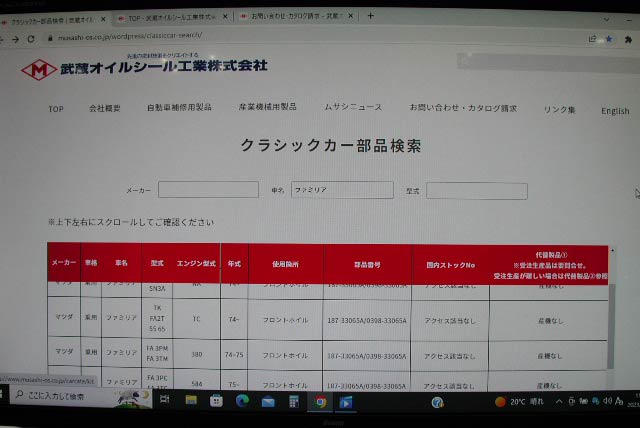Bookmark this page with the star icon
The width and height of the screenshot is (640, 428).
(609, 39)
